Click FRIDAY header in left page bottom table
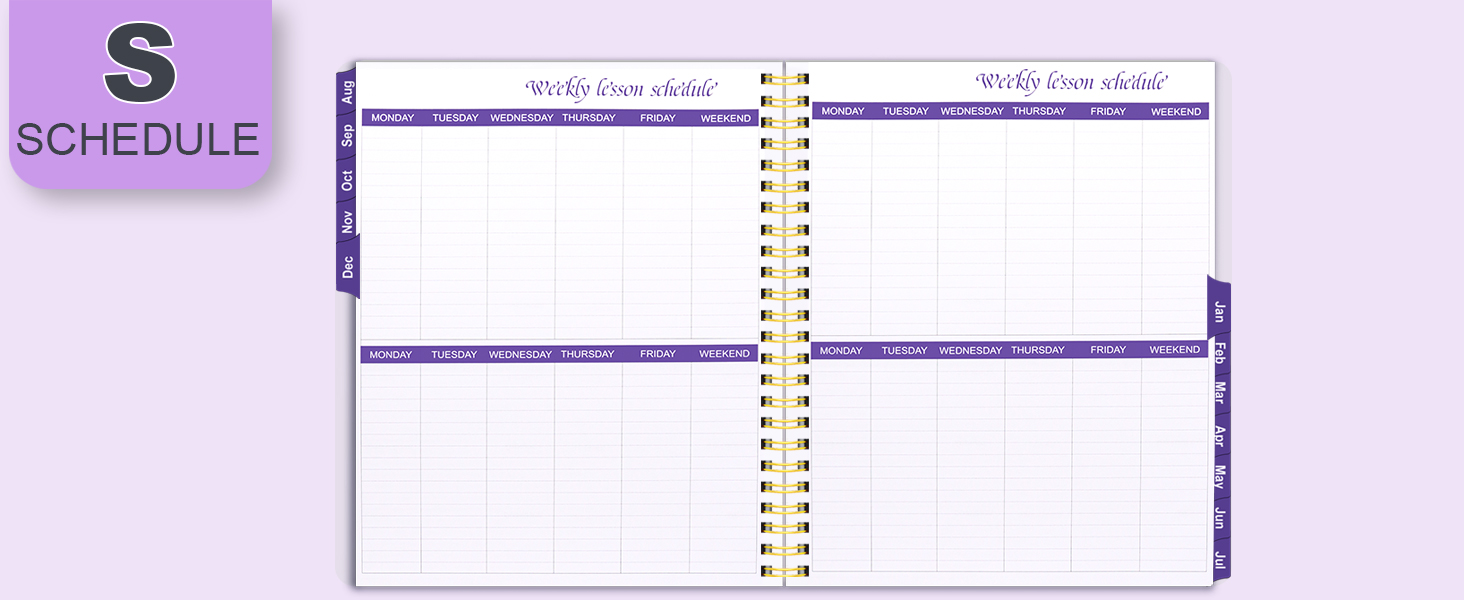This screenshot has width=1464, height=600. (657, 354)
